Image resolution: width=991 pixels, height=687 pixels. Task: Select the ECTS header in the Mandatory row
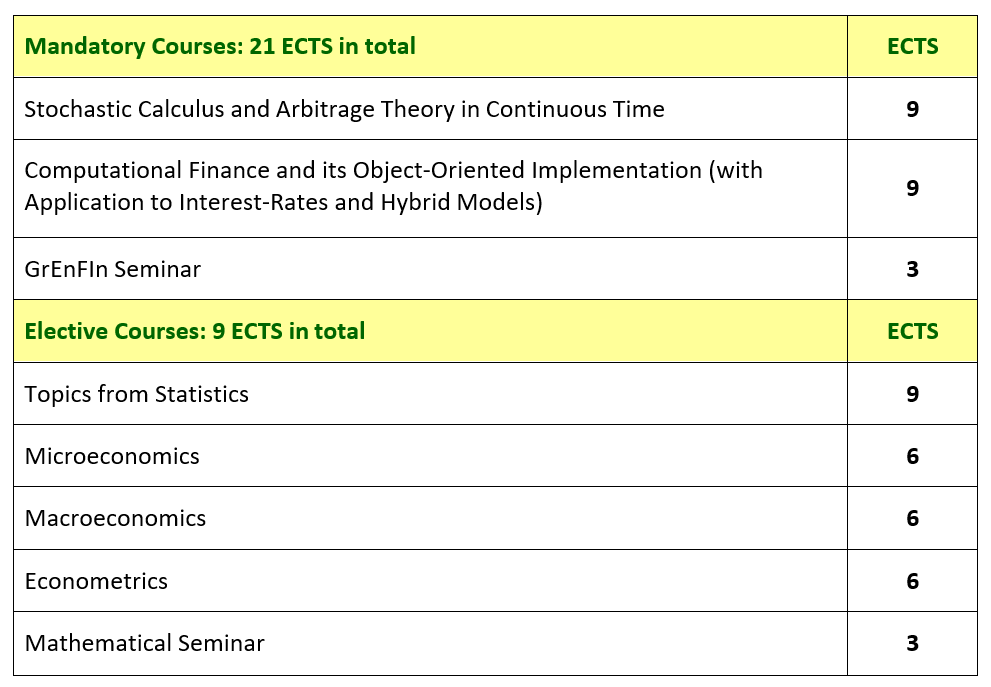[x=912, y=47]
